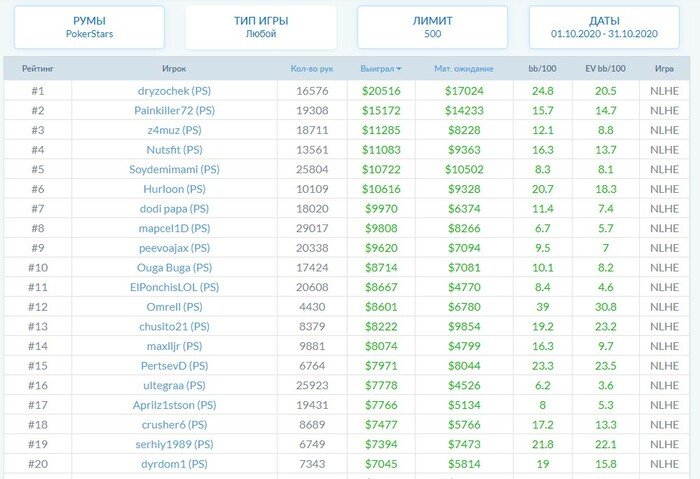
Task: Open player Hurloon (PS) profile
Action: click(x=174, y=189)
